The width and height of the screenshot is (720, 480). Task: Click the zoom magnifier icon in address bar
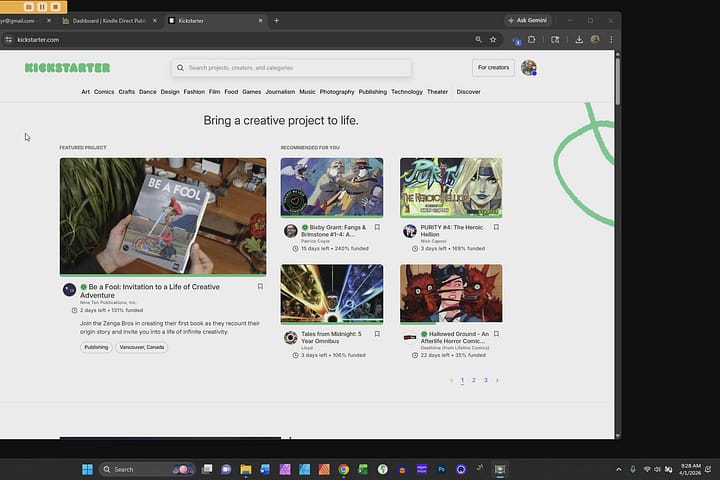(x=478, y=40)
